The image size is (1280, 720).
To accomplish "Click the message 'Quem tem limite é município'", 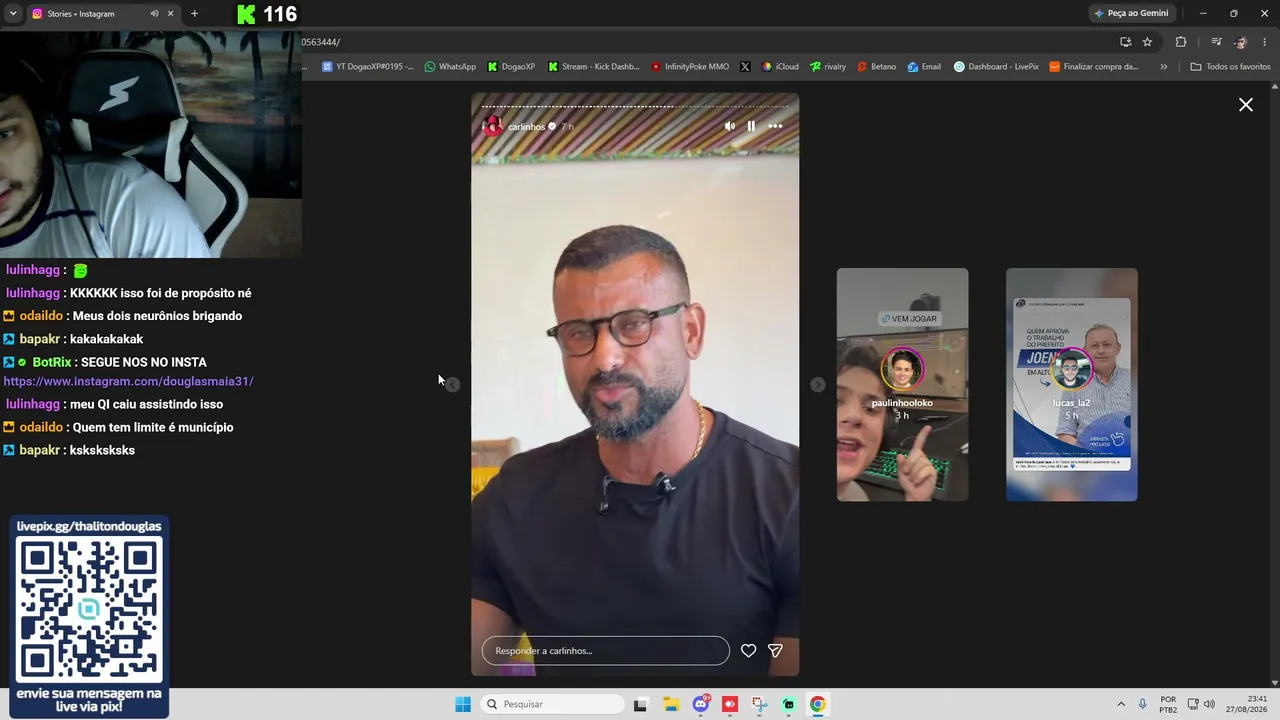I will pos(153,427).
